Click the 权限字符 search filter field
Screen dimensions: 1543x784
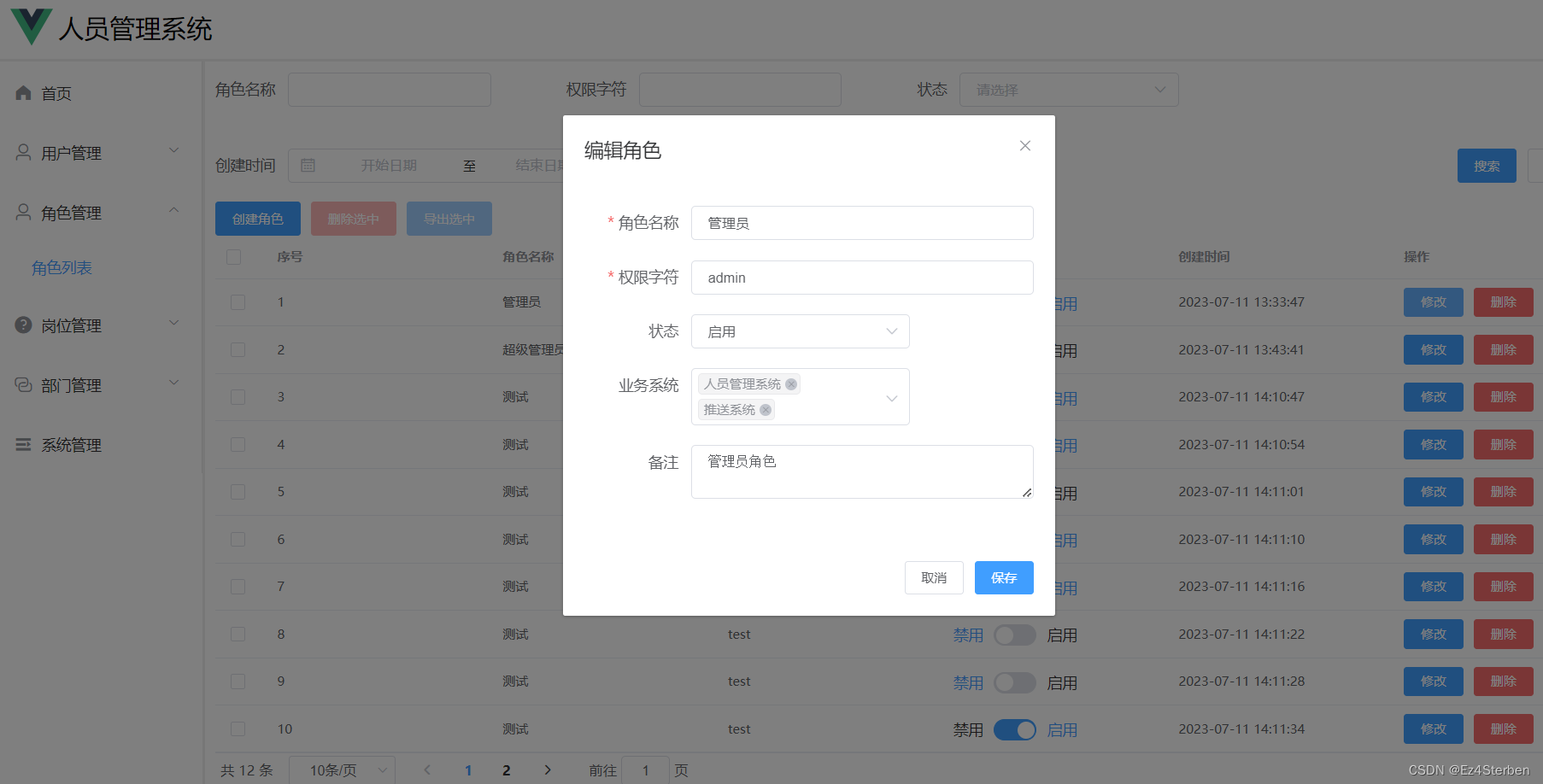coord(740,90)
